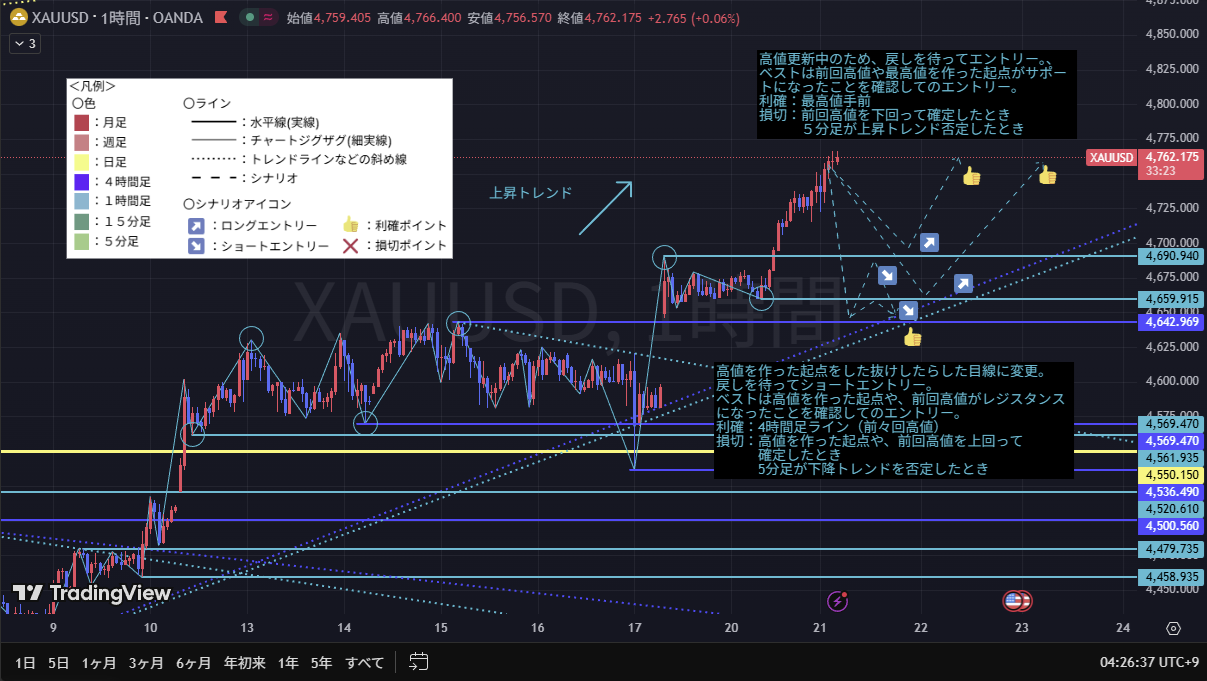Click the XAUUSD 1時間 OANDA symbol title
The image size is (1207, 681).
point(118,18)
